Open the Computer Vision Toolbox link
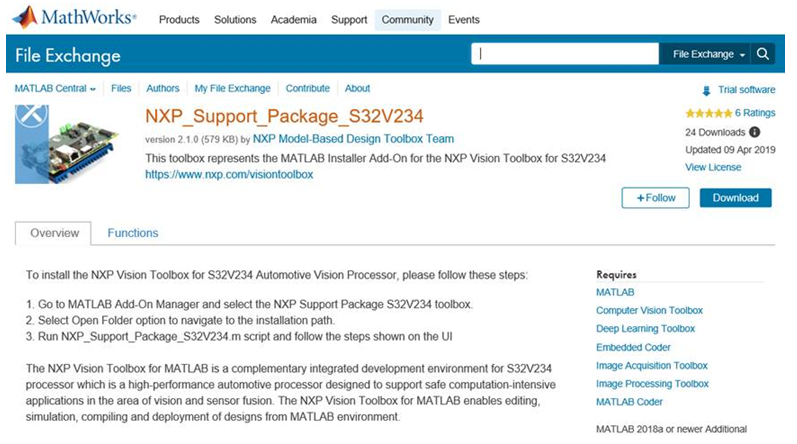The height and width of the screenshot is (444, 797). pos(649,310)
